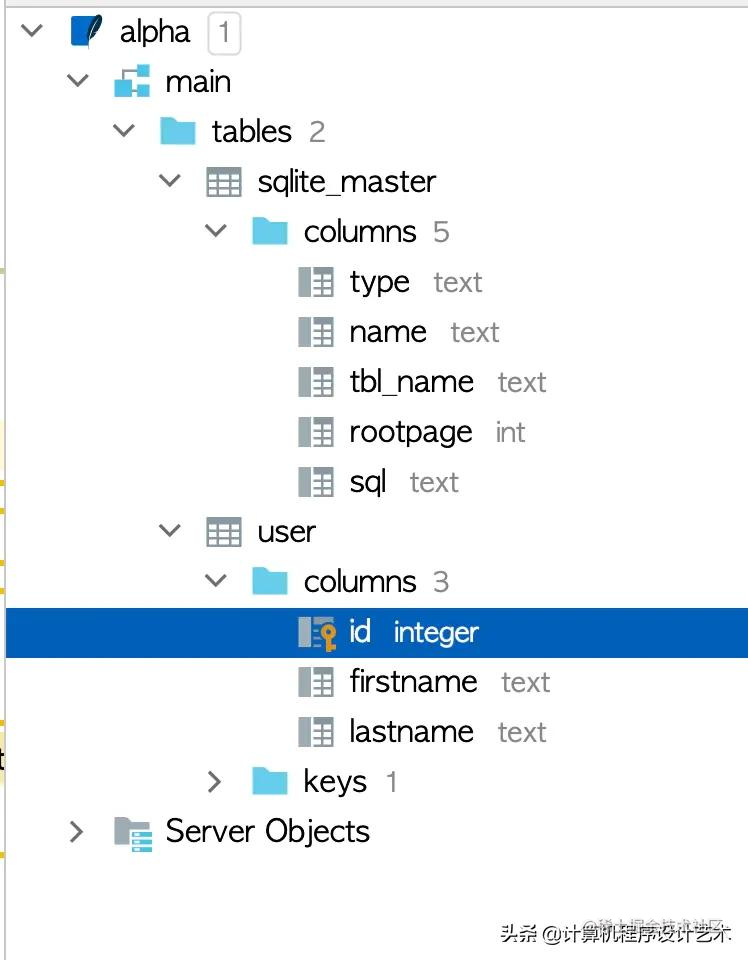
Task: Click the keys folder icon under user
Action: 270,781
